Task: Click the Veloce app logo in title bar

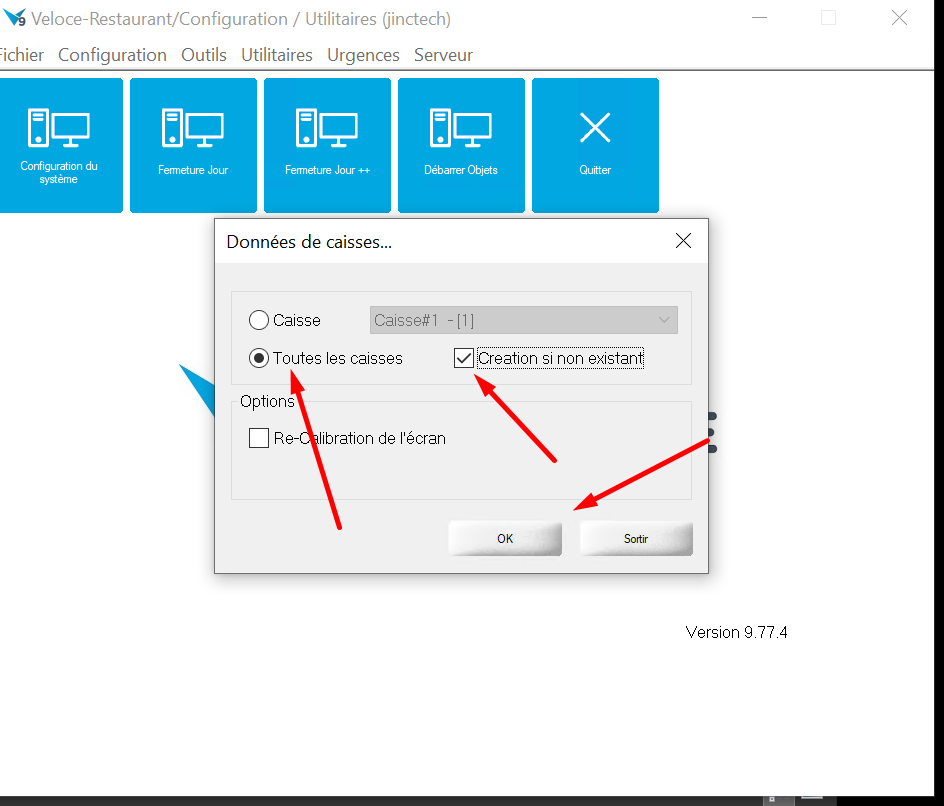Action: (14, 18)
